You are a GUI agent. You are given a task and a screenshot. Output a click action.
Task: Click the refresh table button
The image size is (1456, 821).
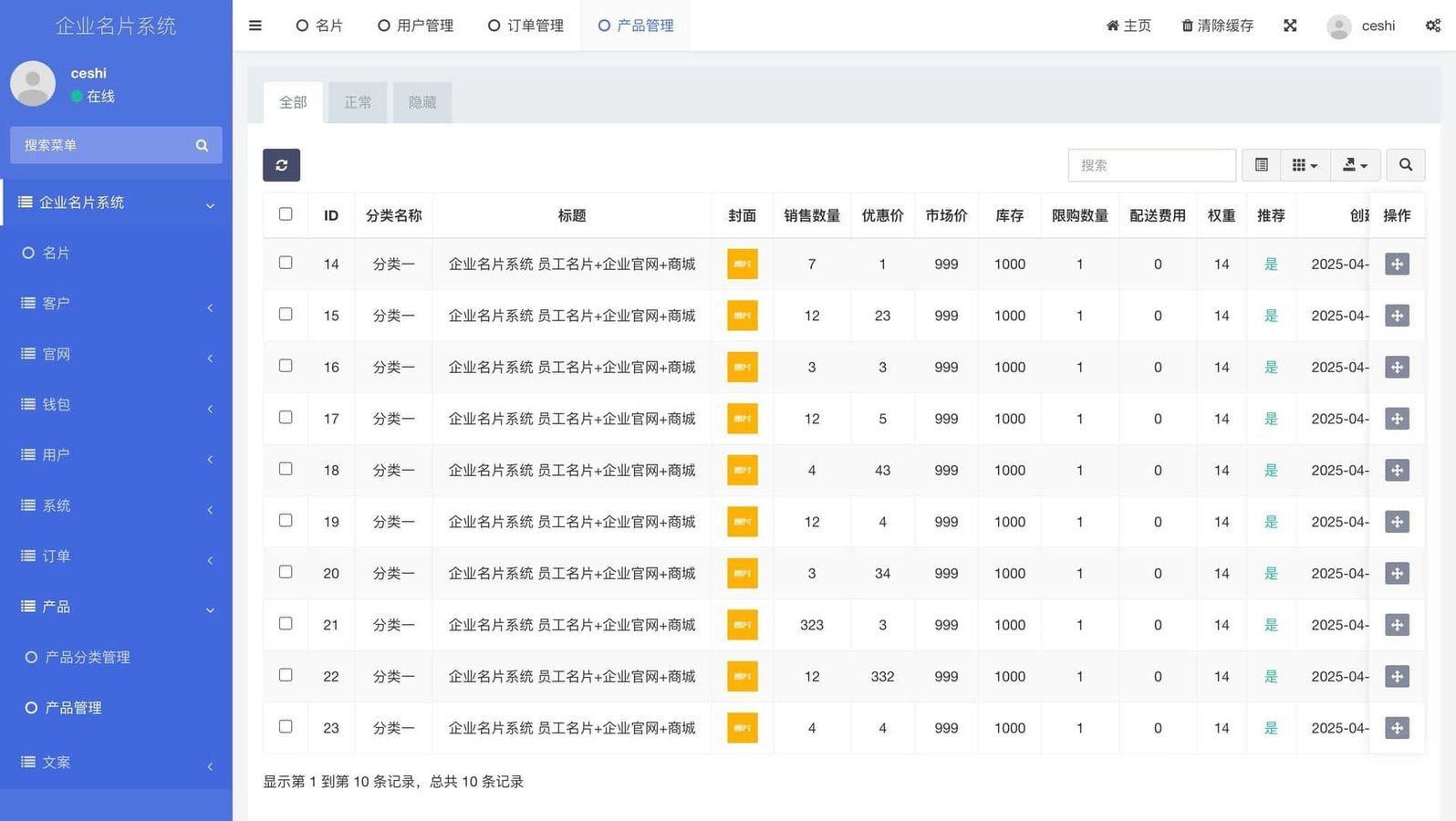tap(281, 165)
